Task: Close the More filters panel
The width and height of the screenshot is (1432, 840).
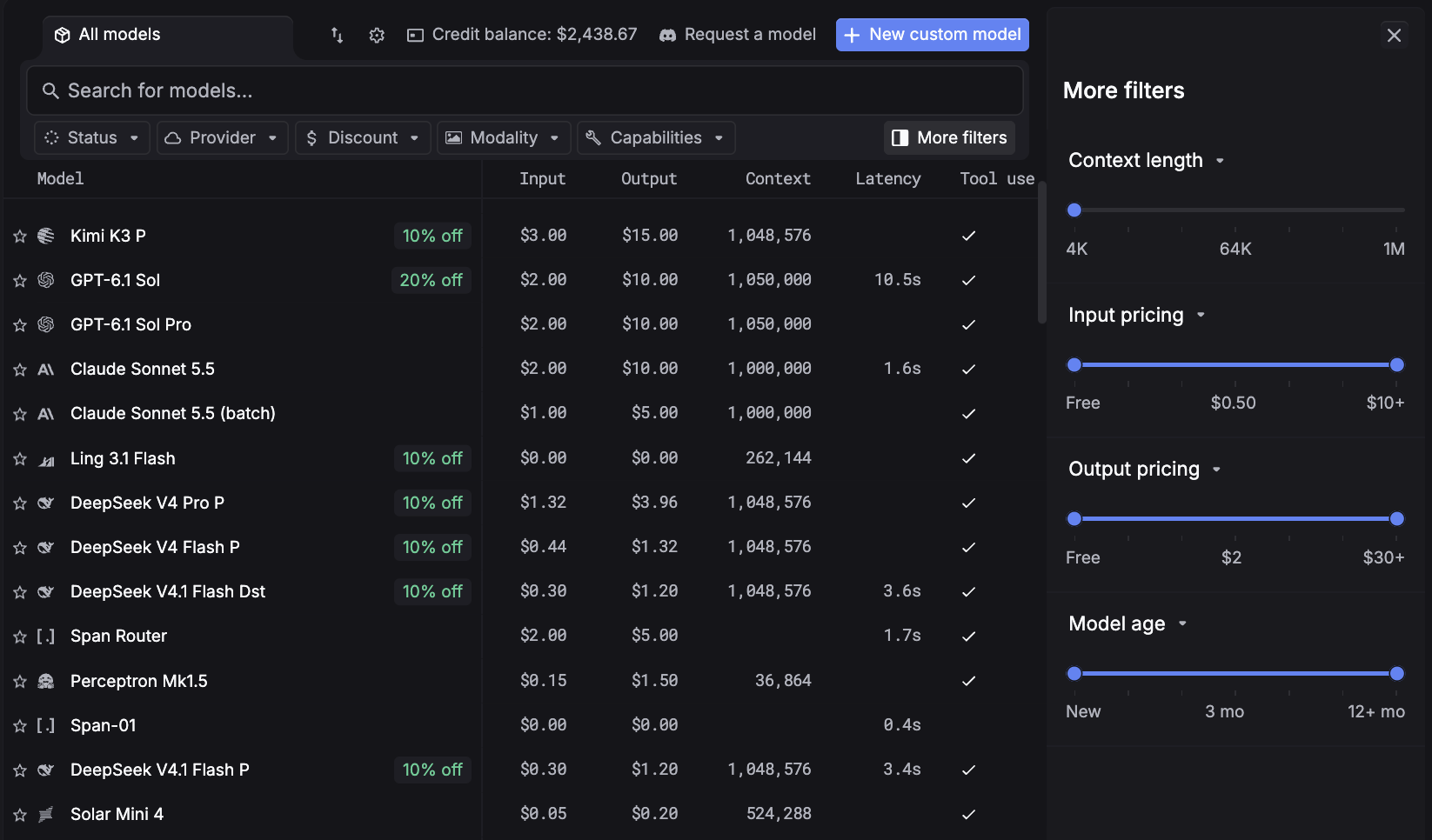Action: [1394, 35]
